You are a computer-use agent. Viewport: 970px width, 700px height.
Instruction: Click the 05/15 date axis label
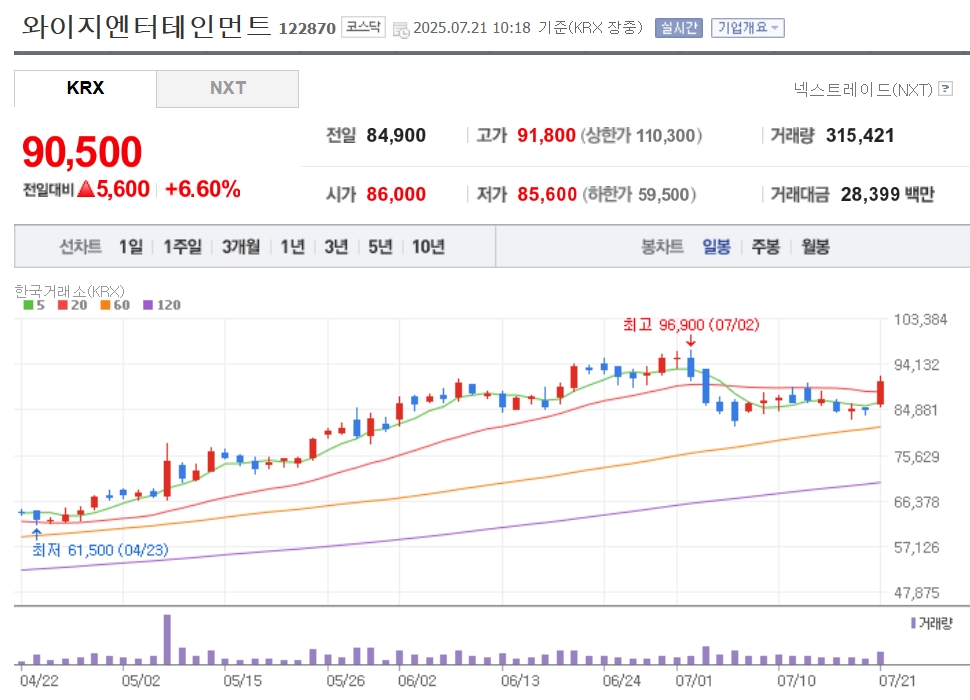pos(242,681)
